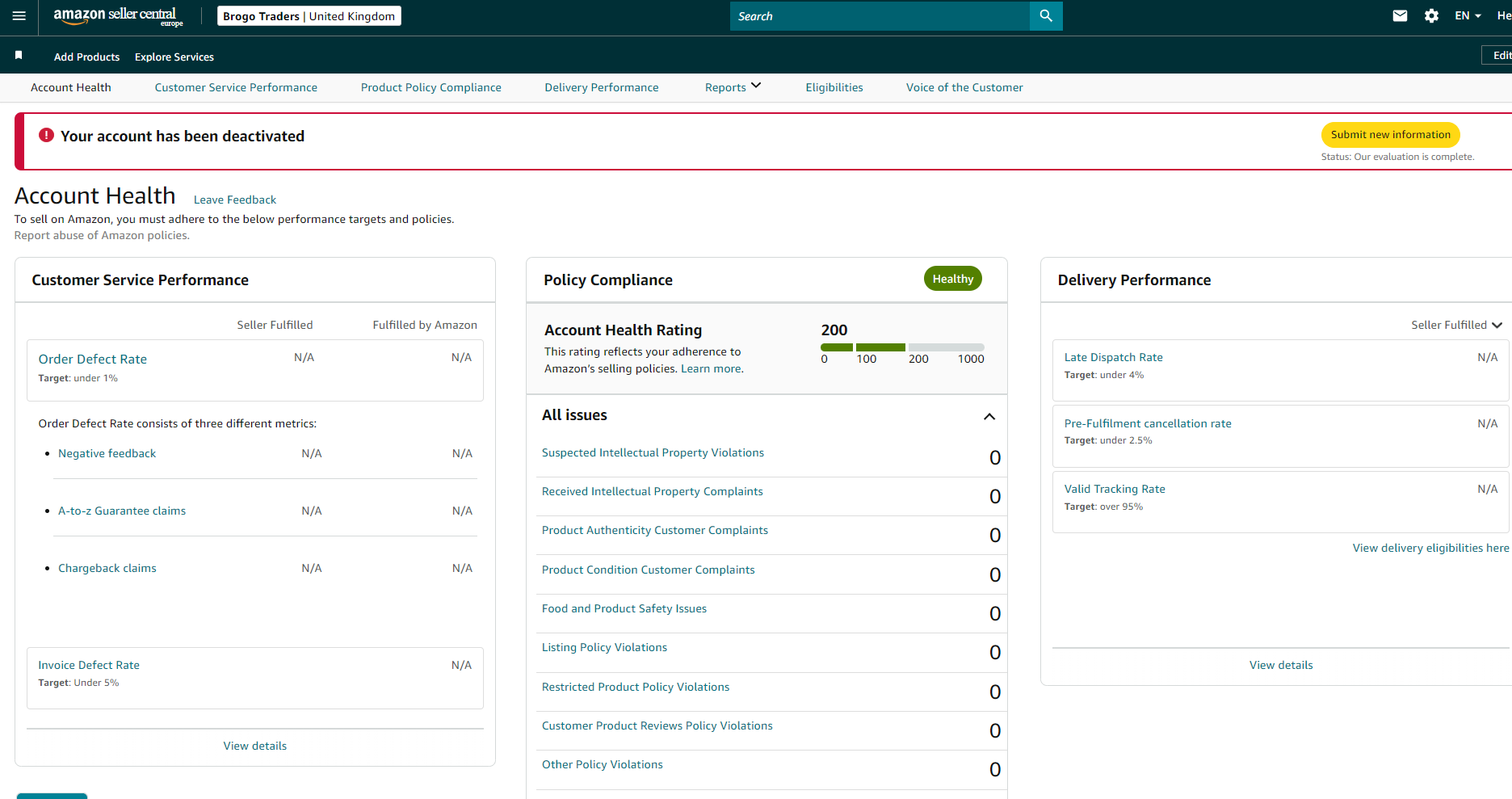Screen dimensions: 1512x799
Task: Click View delivery eligibilities here
Action: click(1430, 548)
